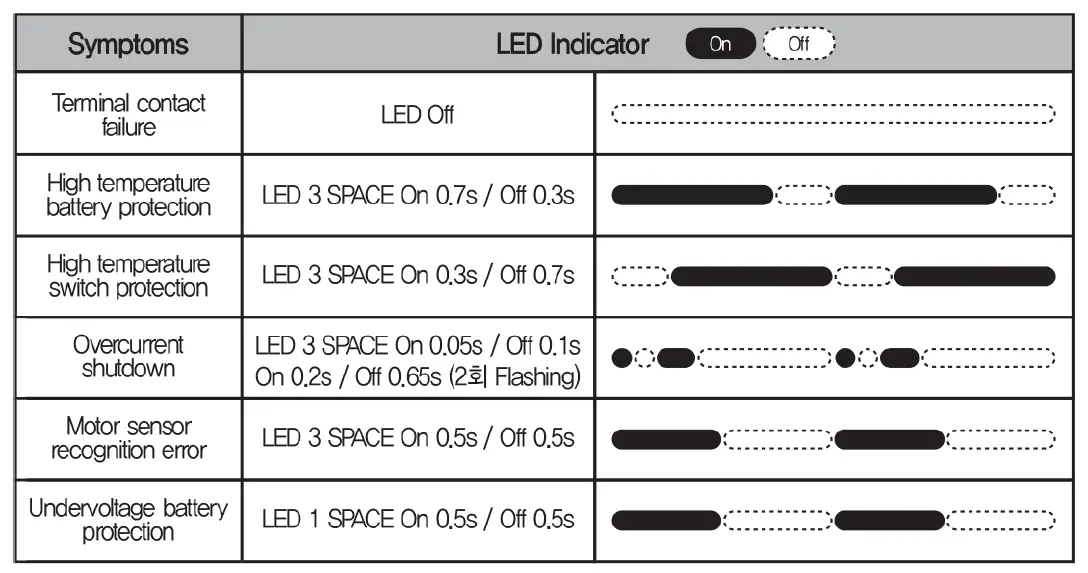Image resolution: width=1088 pixels, height=573 pixels.
Task: Select the Overcurrent shutdown label
Action: click(128, 357)
